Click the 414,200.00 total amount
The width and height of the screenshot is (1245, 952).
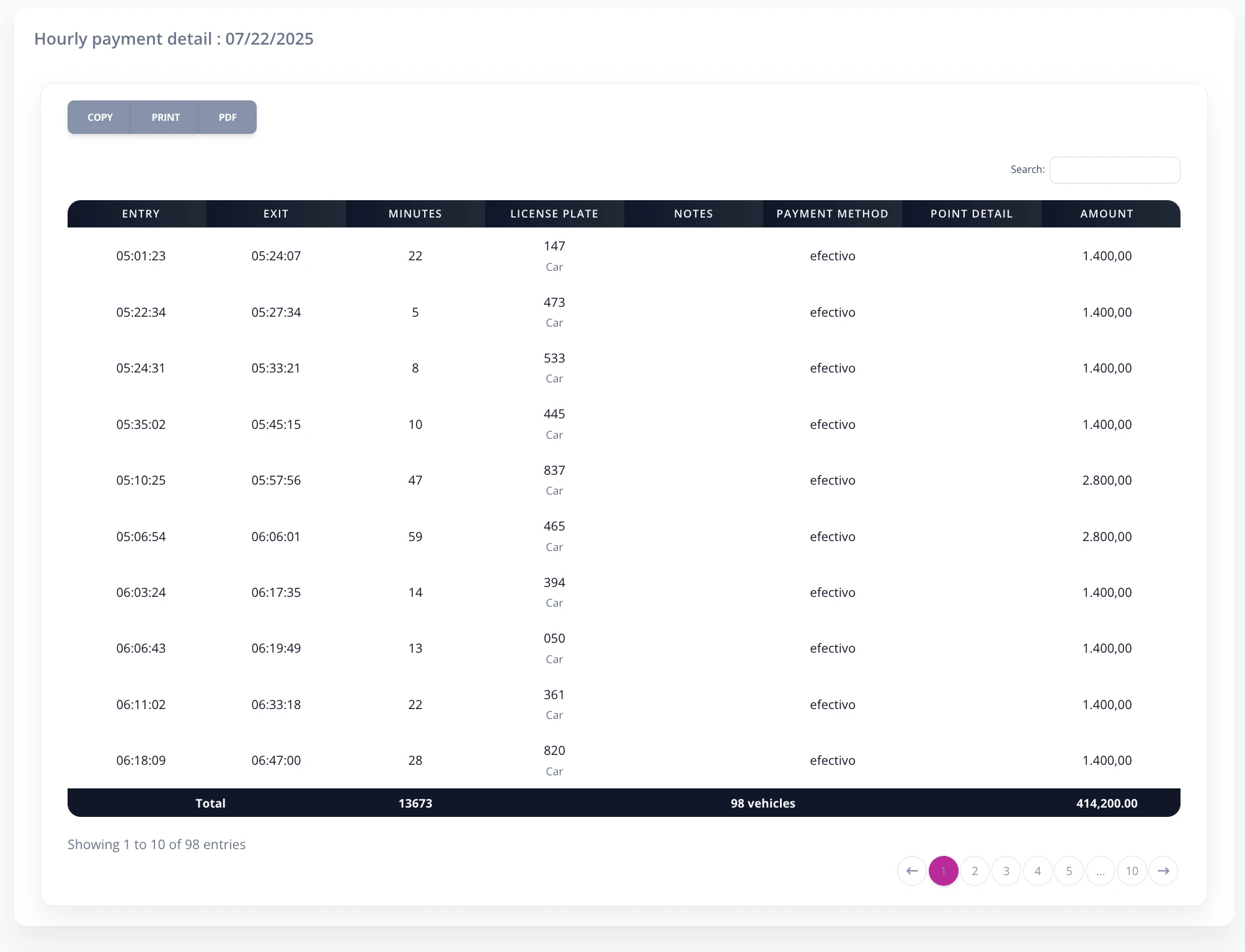(1107, 803)
